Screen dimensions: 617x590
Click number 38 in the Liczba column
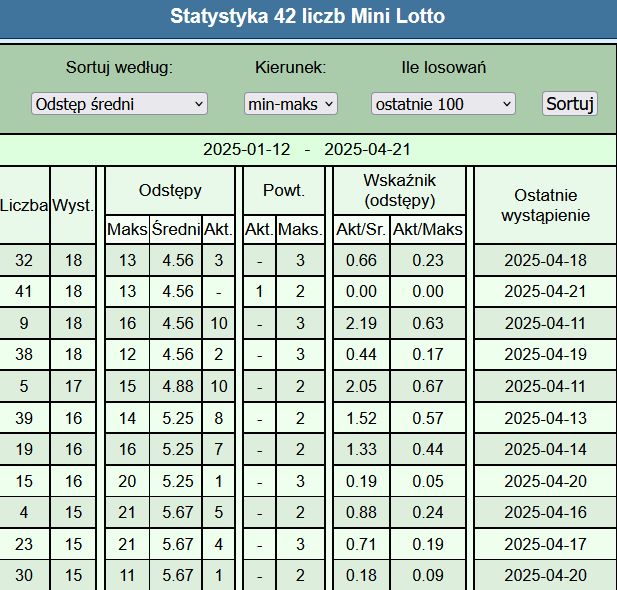tap(24, 355)
